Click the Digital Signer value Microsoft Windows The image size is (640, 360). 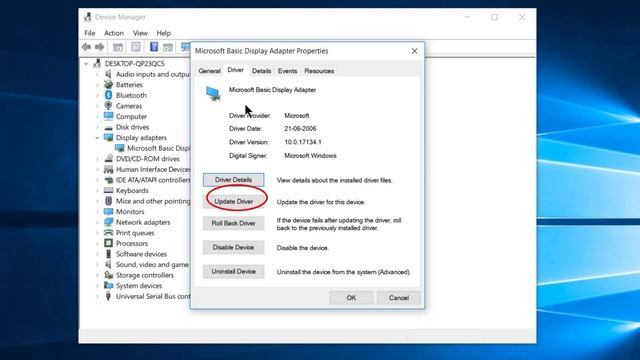pos(310,156)
